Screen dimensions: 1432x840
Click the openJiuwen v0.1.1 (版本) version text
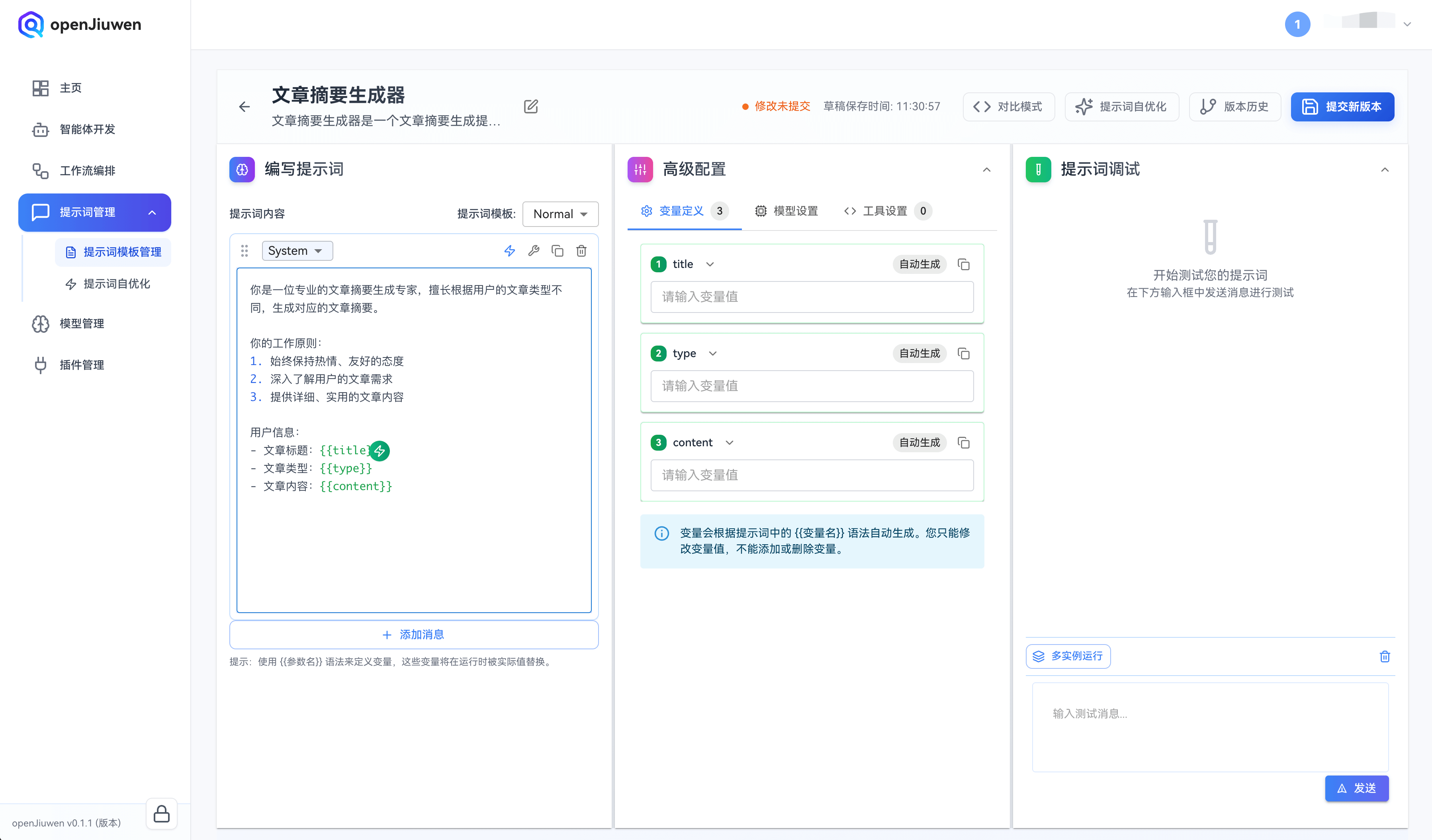(67, 823)
